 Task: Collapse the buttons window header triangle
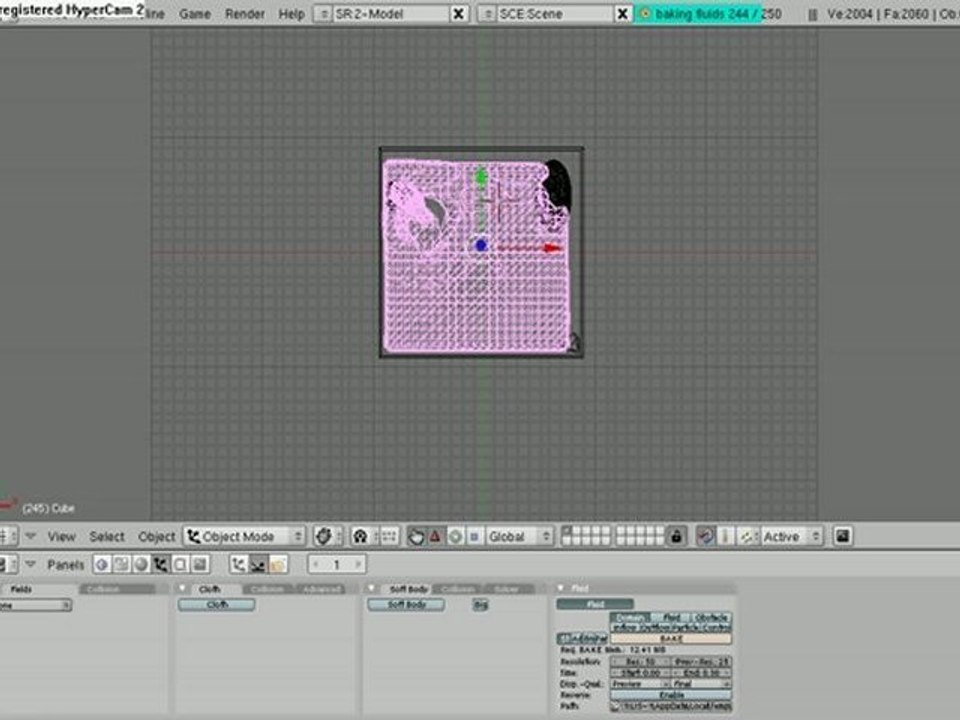31,563
